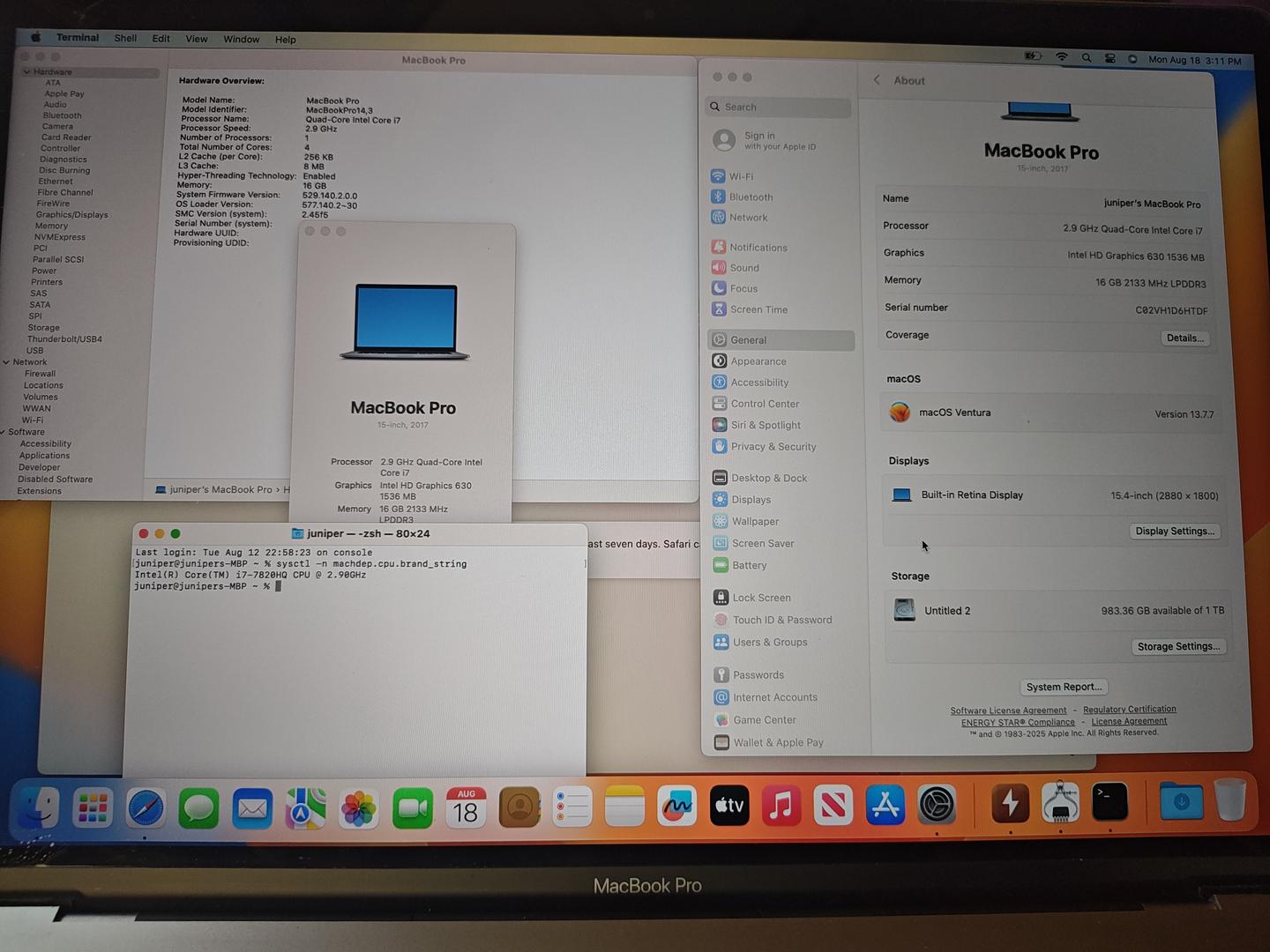Open the Apple menu
Screen dimensions: 1270x952
click(x=36, y=37)
